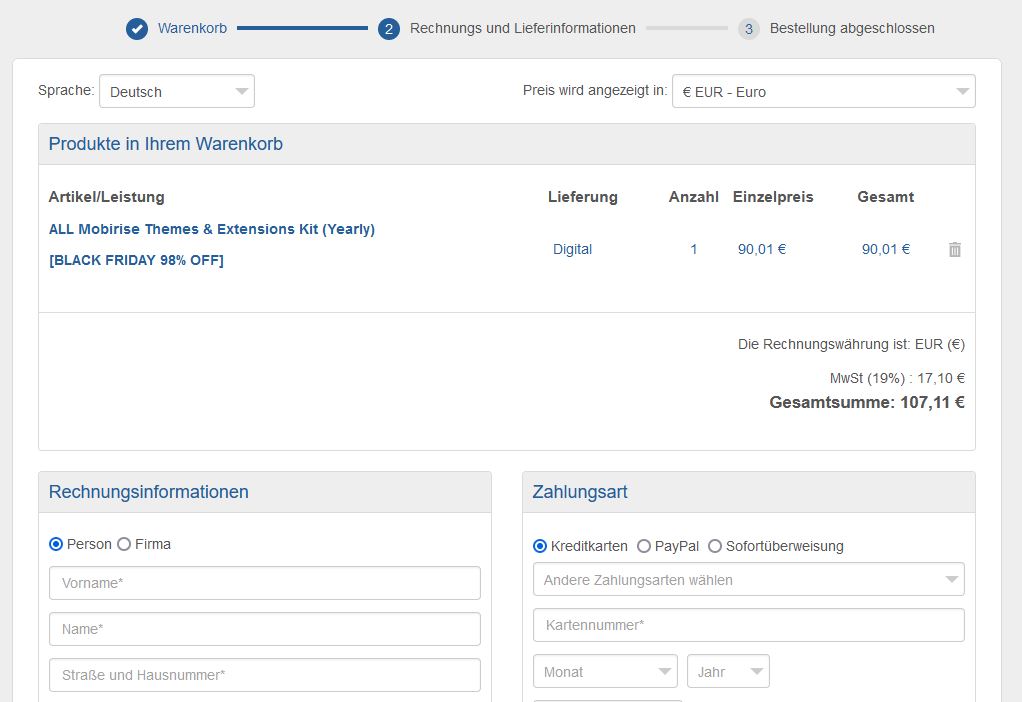Expand Andere Zahlungsarten wählen dropdown
The image size is (1022, 702).
coord(748,579)
